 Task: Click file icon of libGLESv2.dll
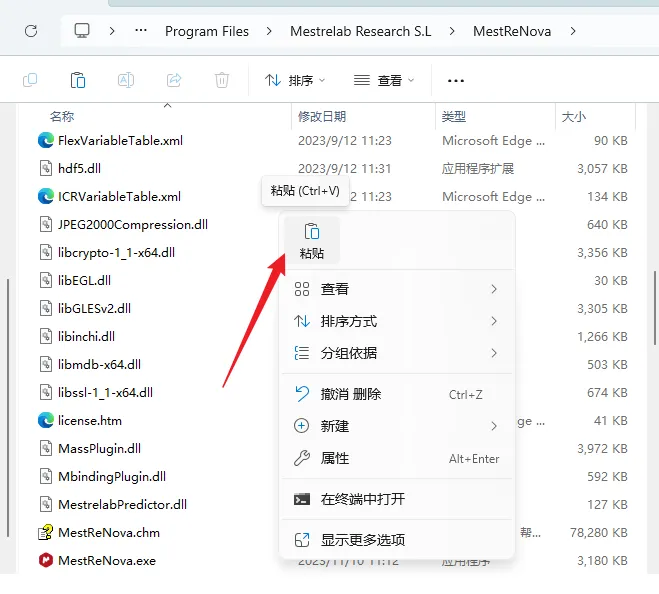coord(46,309)
